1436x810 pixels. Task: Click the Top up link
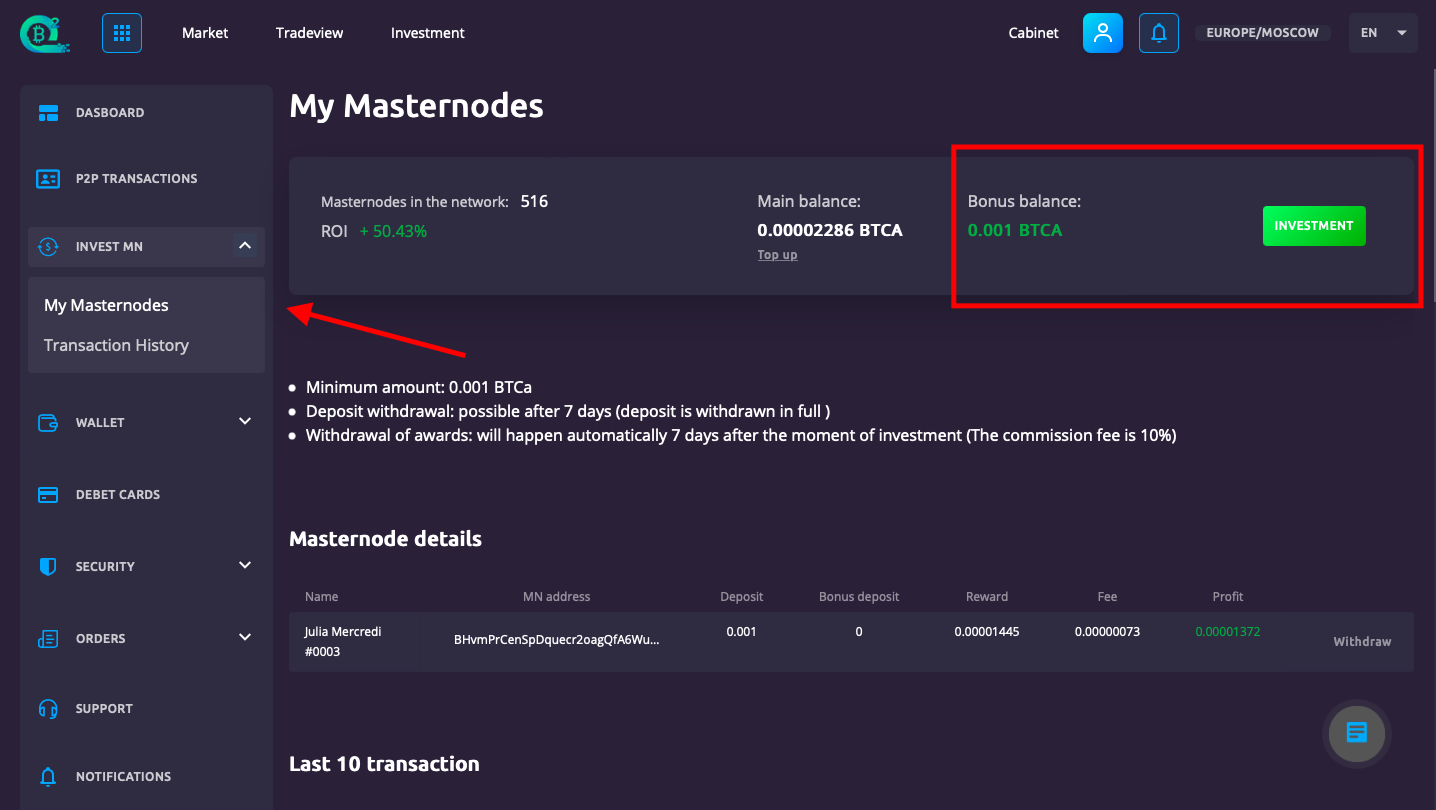point(777,255)
